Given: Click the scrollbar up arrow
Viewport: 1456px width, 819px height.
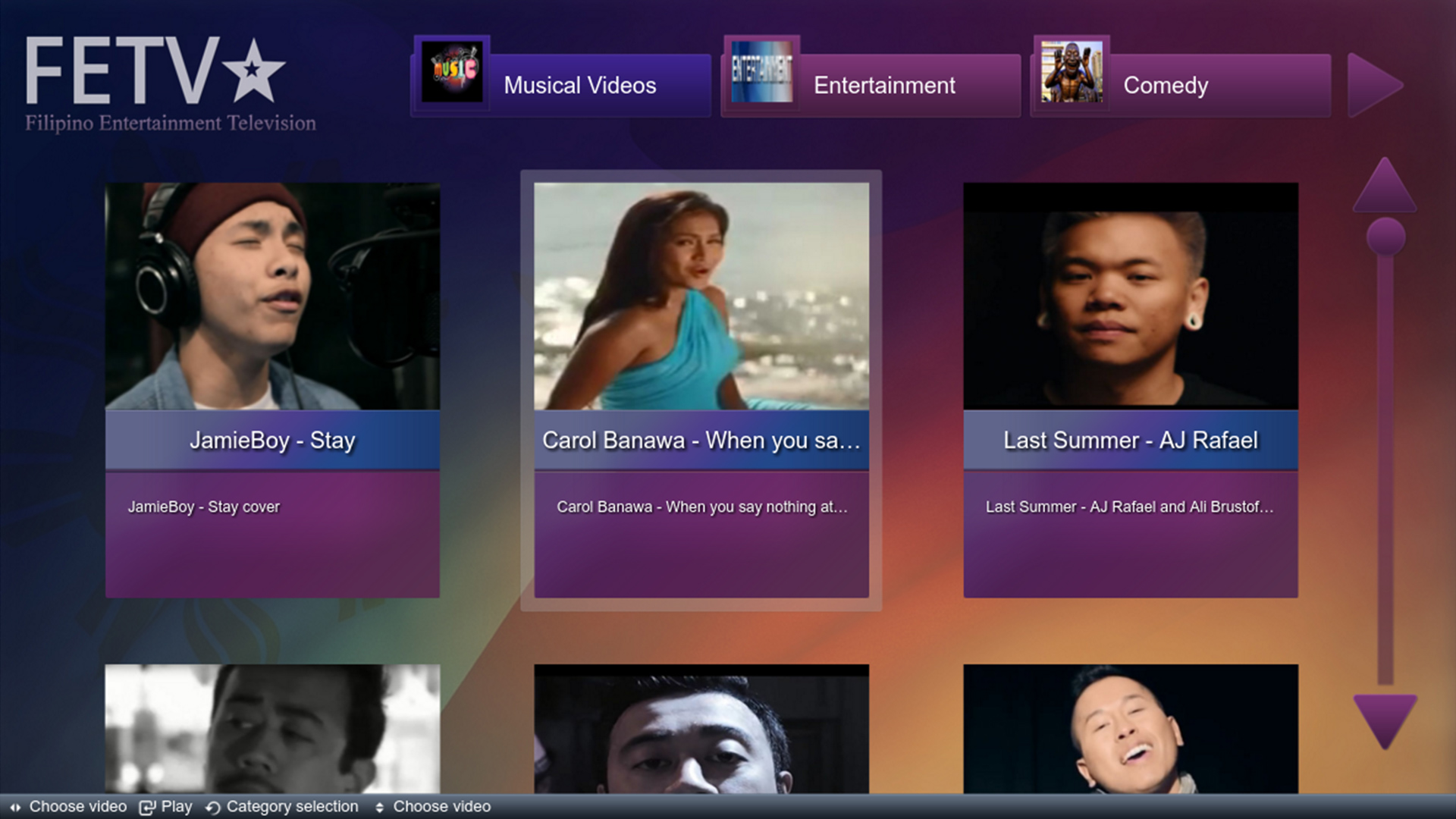Looking at the screenshot, I should tap(1385, 186).
